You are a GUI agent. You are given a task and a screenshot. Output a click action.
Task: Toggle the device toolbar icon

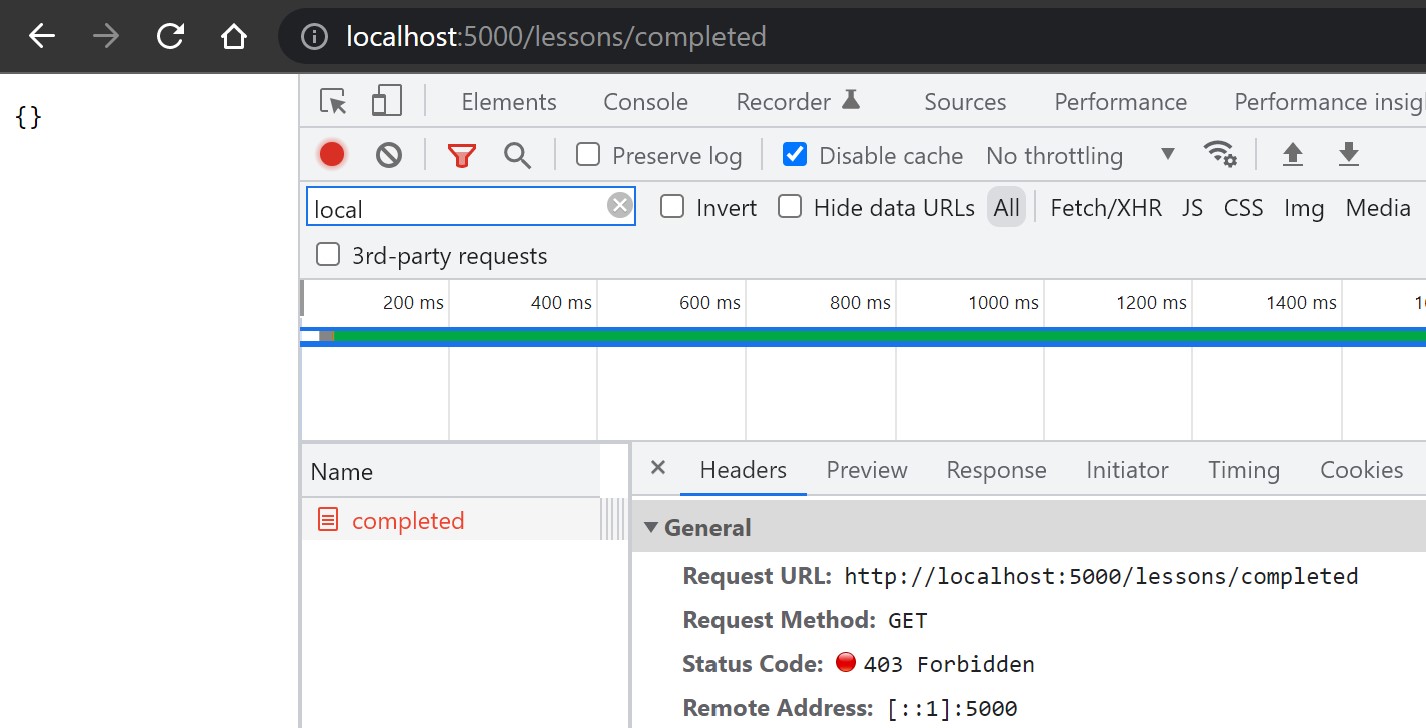pyautogui.click(x=386, y=102)
